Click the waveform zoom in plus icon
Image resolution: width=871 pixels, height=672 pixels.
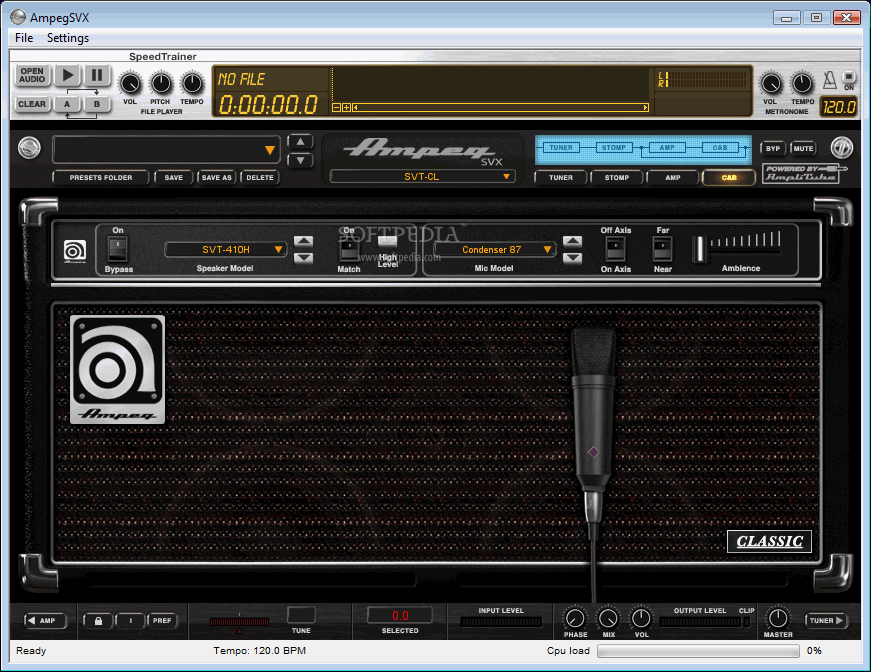click(x=346, y=107)
